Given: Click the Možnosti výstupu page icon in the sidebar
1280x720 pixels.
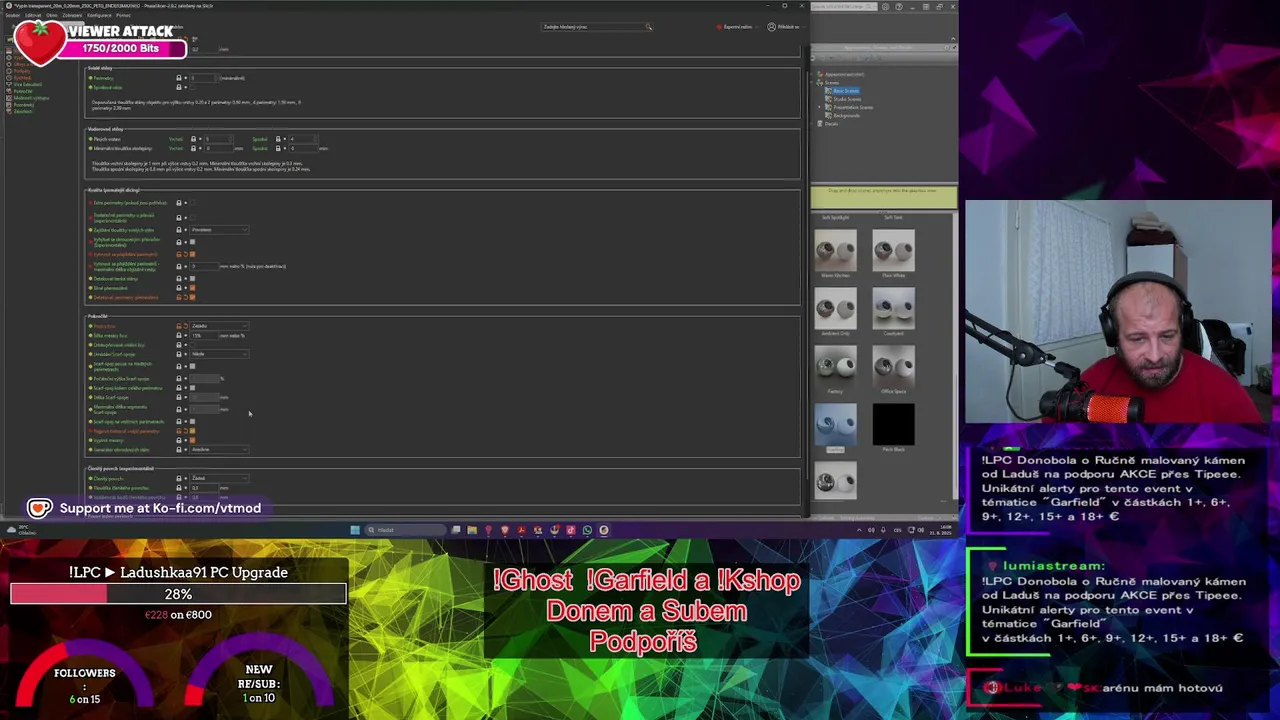Looking at the screenshot, I should 10,98.
